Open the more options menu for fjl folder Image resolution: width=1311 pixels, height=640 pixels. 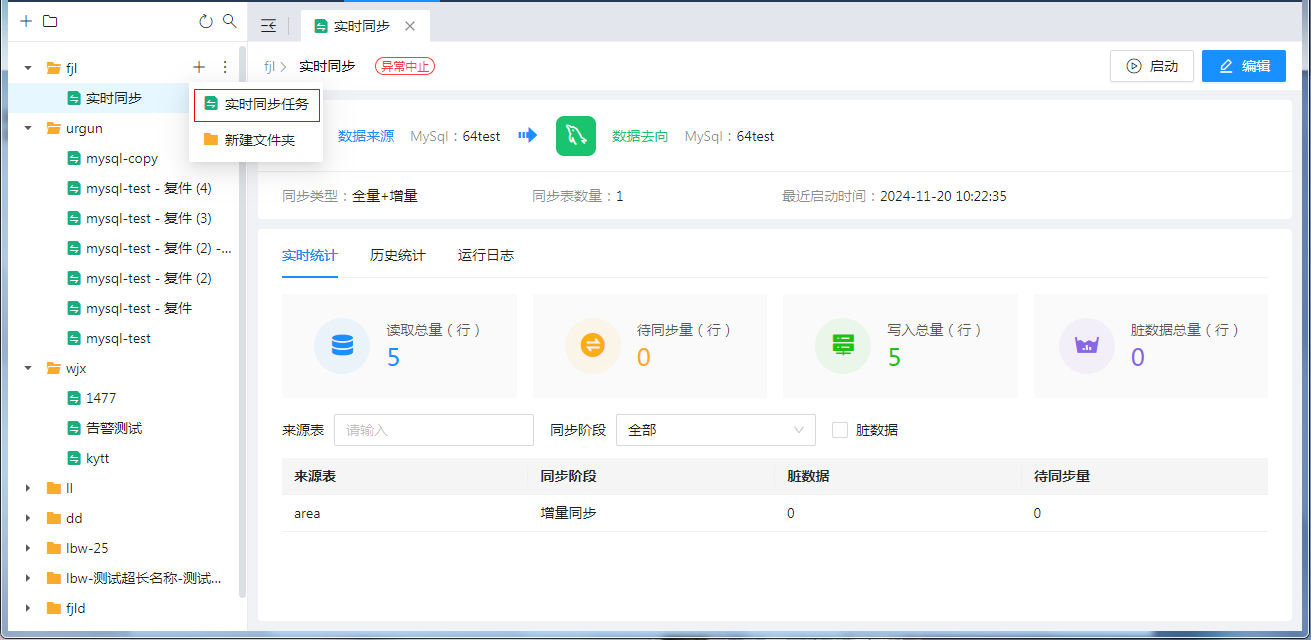225,67
